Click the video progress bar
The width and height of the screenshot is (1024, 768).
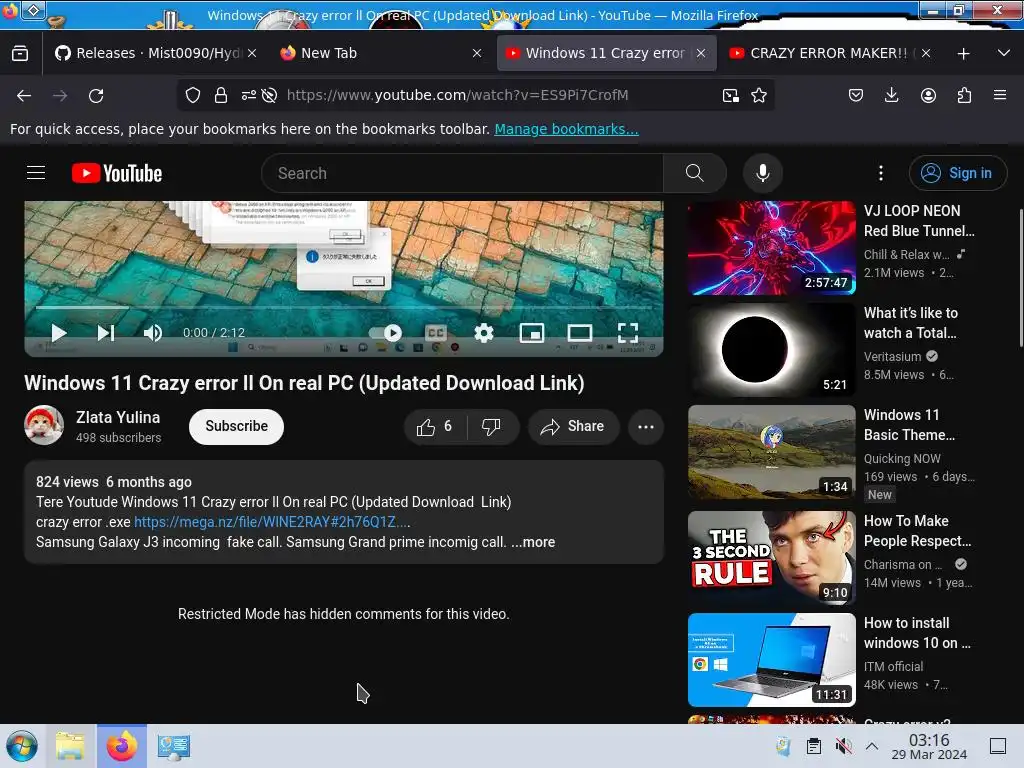[x=344, y=307]
